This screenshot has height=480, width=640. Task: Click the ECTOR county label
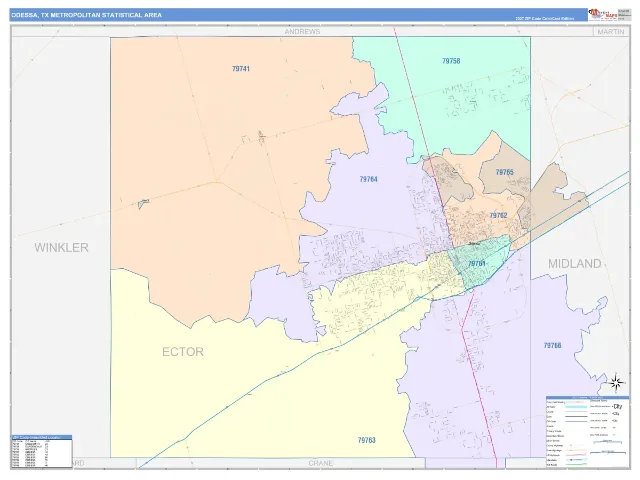coord(183,352)
